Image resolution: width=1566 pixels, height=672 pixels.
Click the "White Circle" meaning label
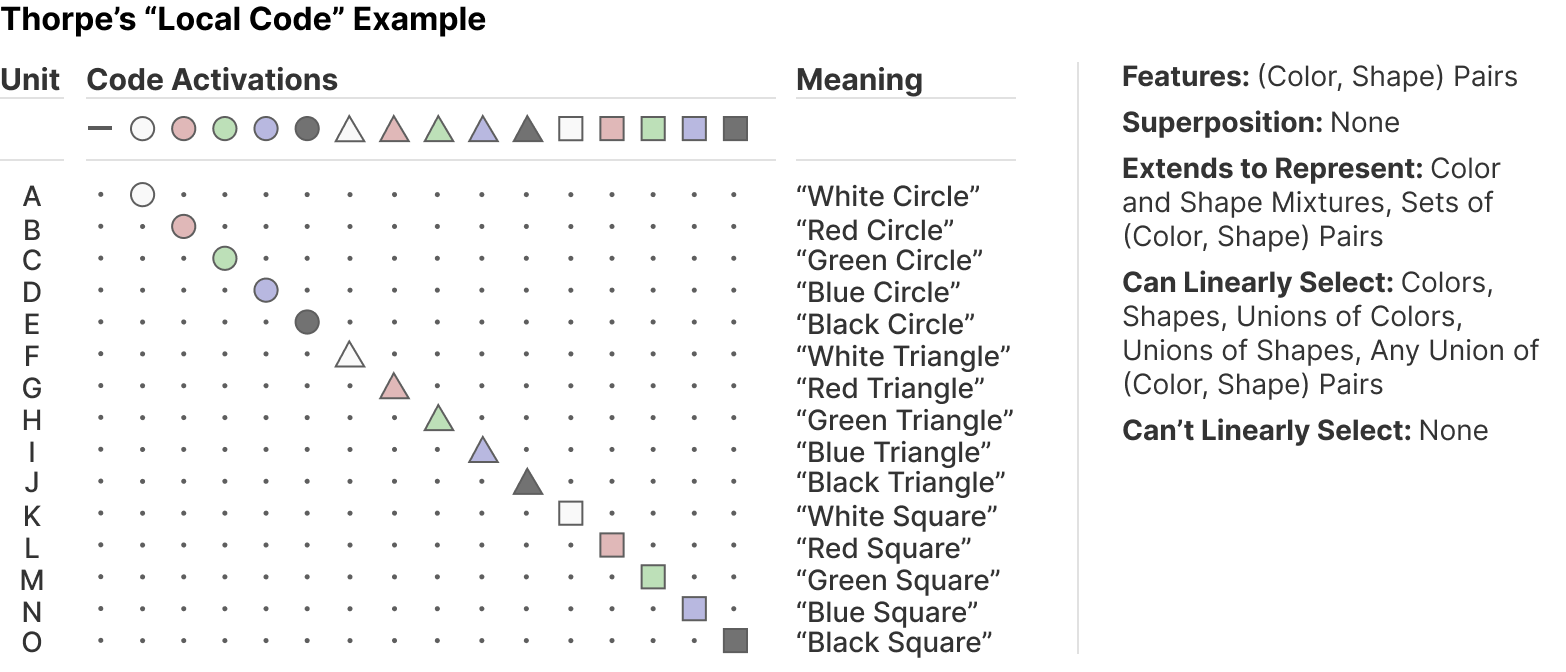pos(889,196)
